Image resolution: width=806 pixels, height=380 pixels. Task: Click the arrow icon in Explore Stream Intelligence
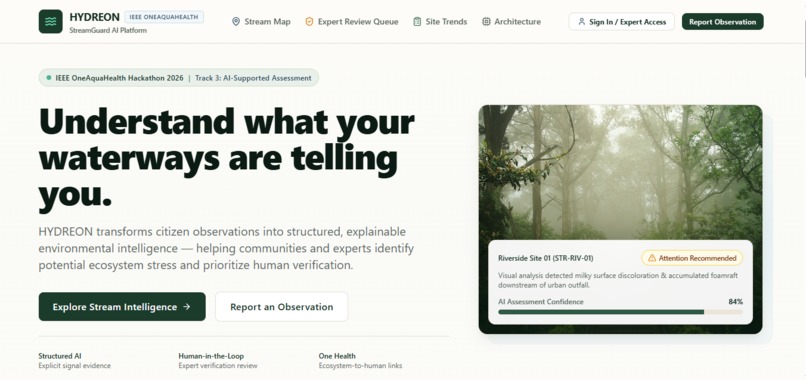tap(187, 306)
